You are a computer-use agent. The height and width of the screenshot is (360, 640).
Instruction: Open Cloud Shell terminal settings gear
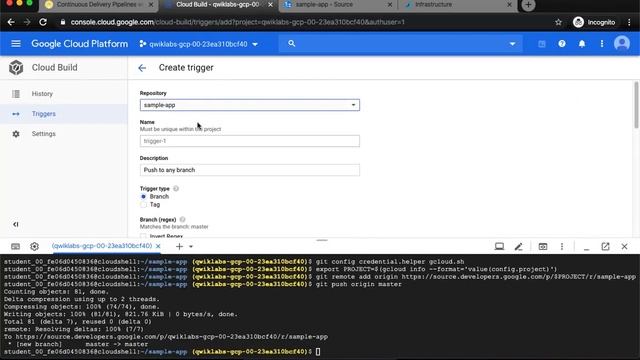tap(34, 246)
